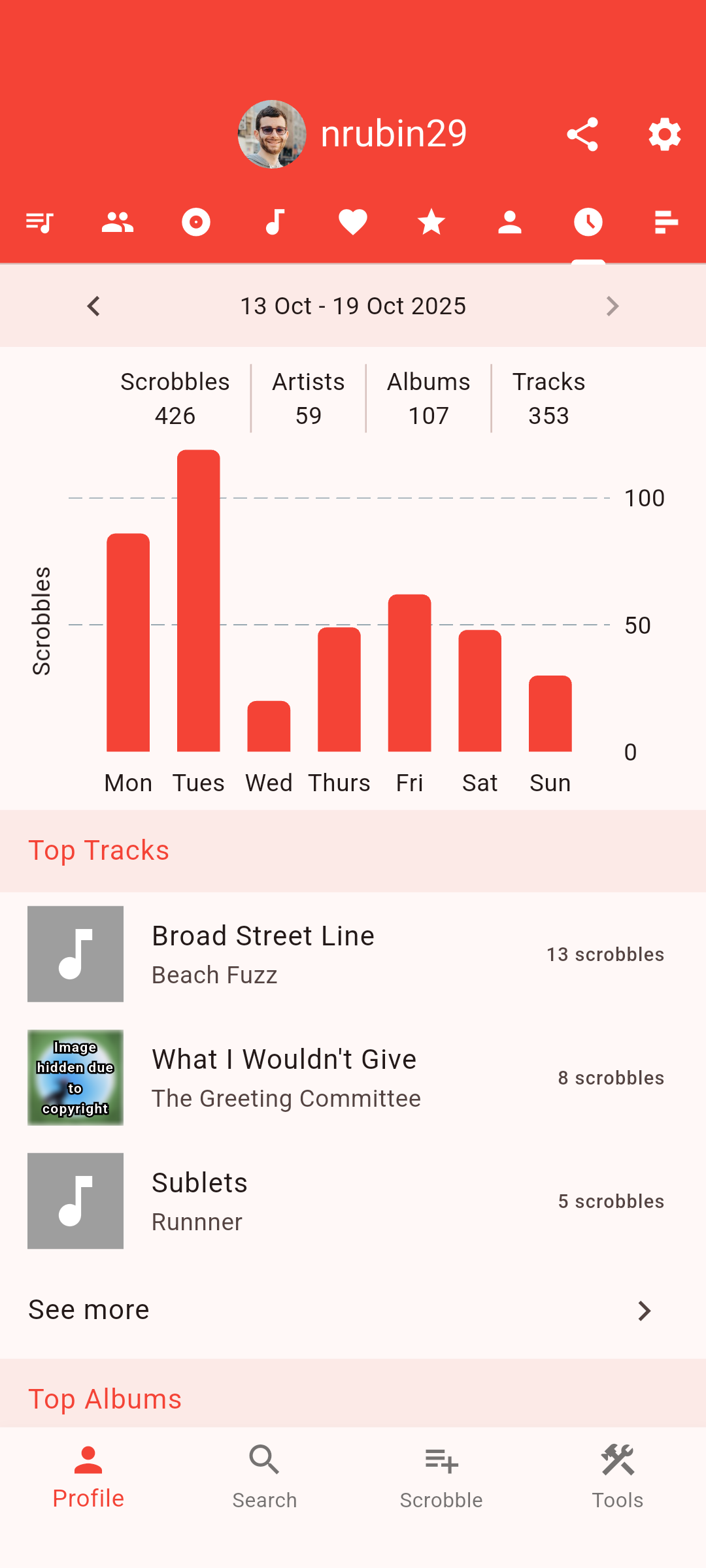The width and height of the screenshot is (706, 1568).
Task: Expand See more top tracks
Action: tap(353, 1310)
